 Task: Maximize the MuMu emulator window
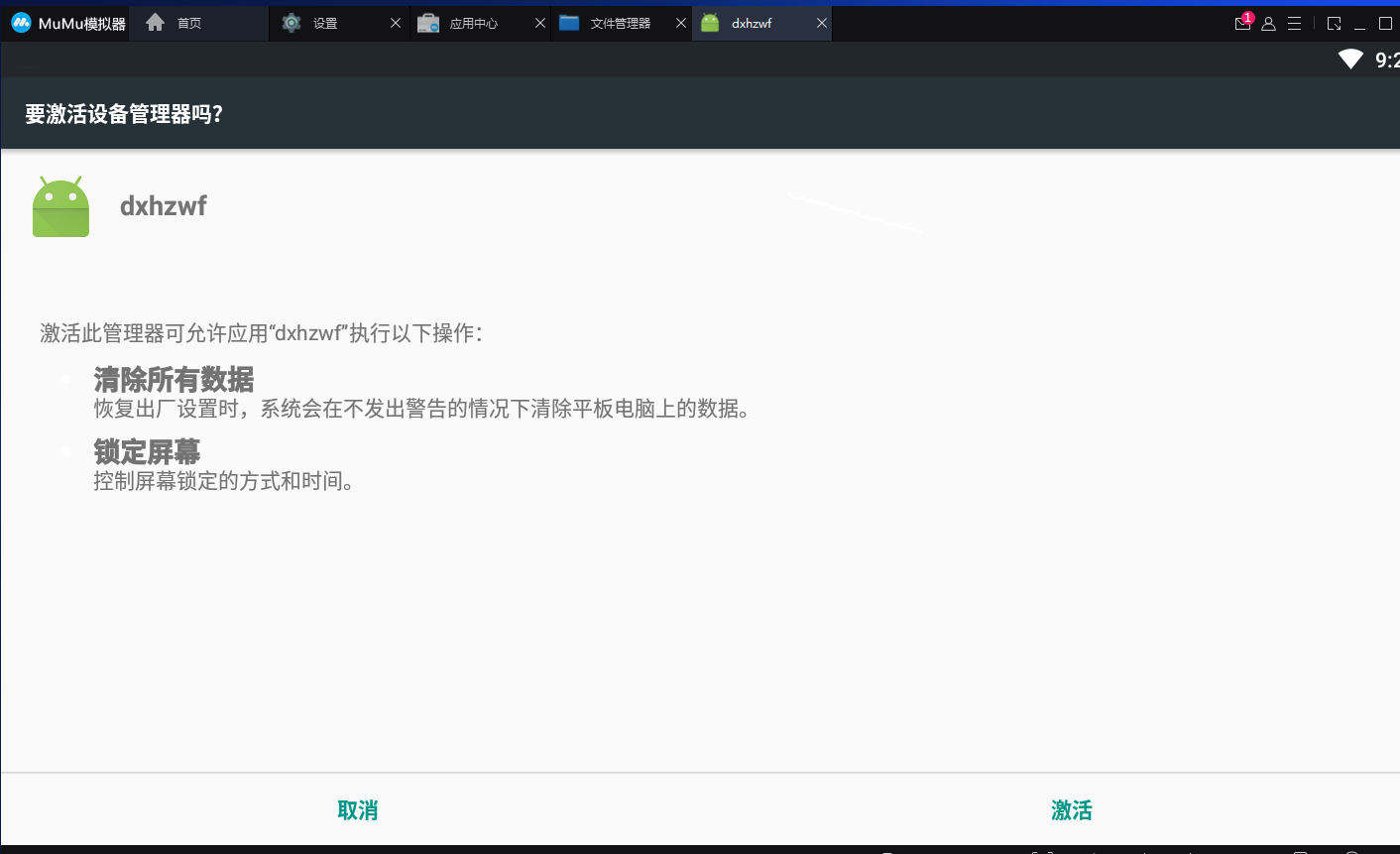coord(1386,23)
